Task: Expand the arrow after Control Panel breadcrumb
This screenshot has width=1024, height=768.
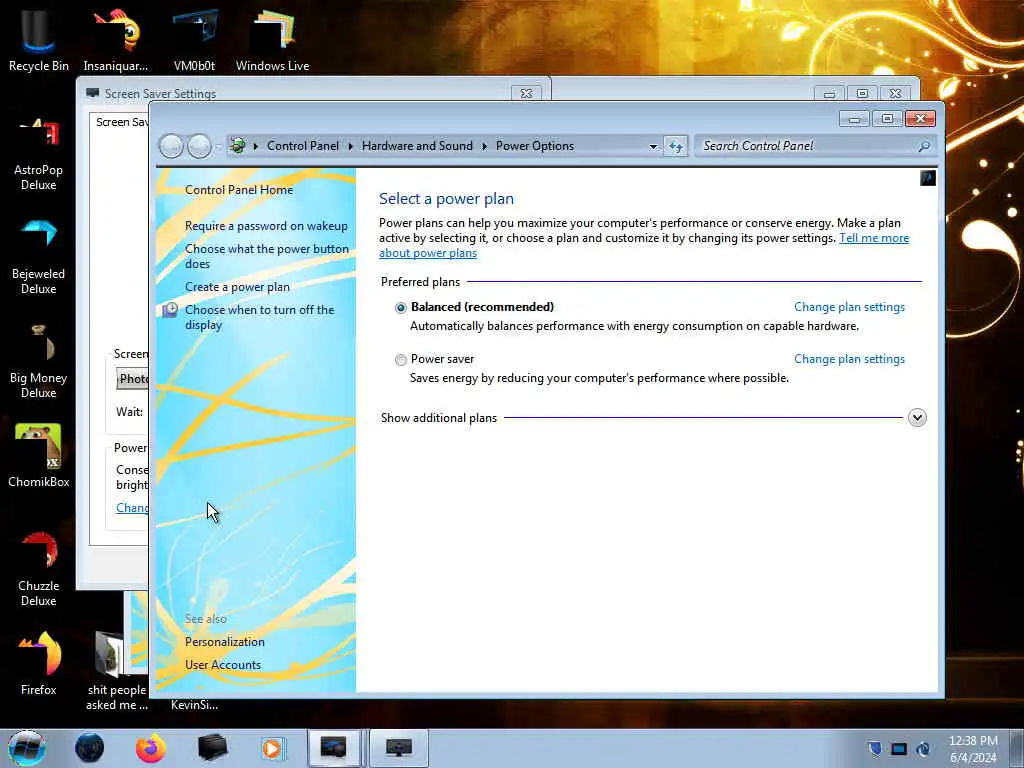Action: point(351,146)
